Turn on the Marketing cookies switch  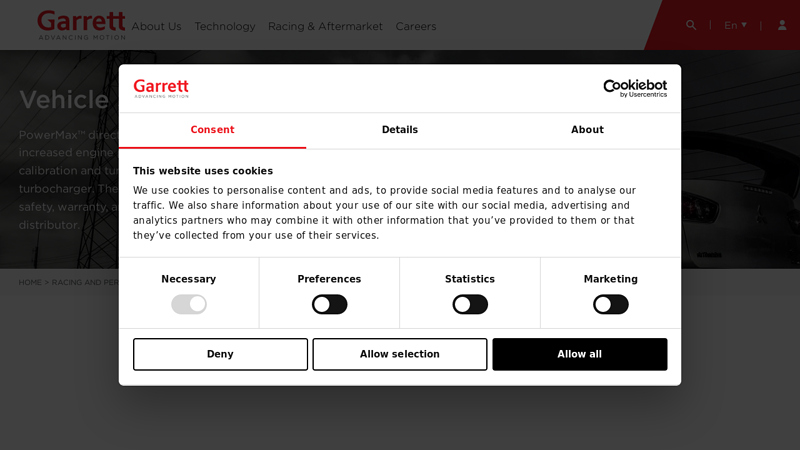(x=610, y=304)
